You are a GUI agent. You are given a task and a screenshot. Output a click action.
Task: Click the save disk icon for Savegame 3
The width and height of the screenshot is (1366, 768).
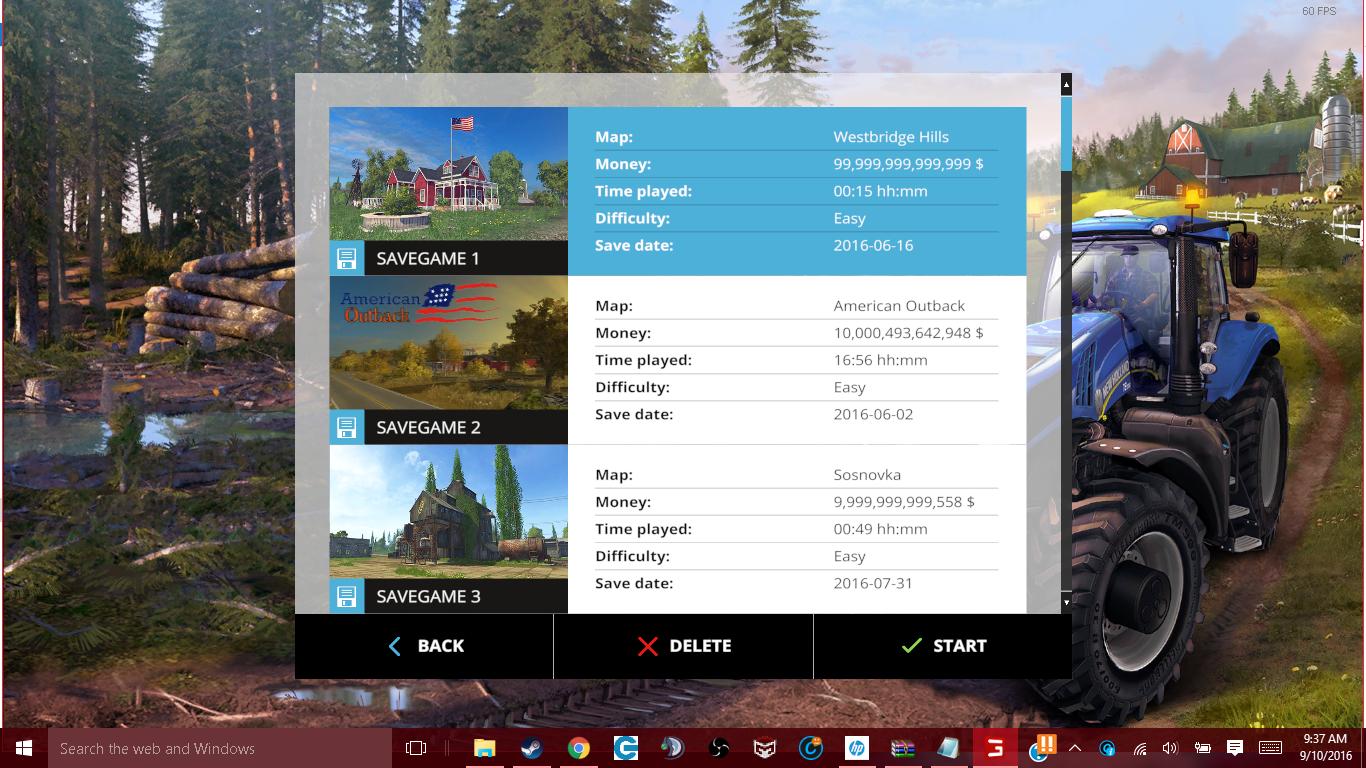(x=346, y=596)
